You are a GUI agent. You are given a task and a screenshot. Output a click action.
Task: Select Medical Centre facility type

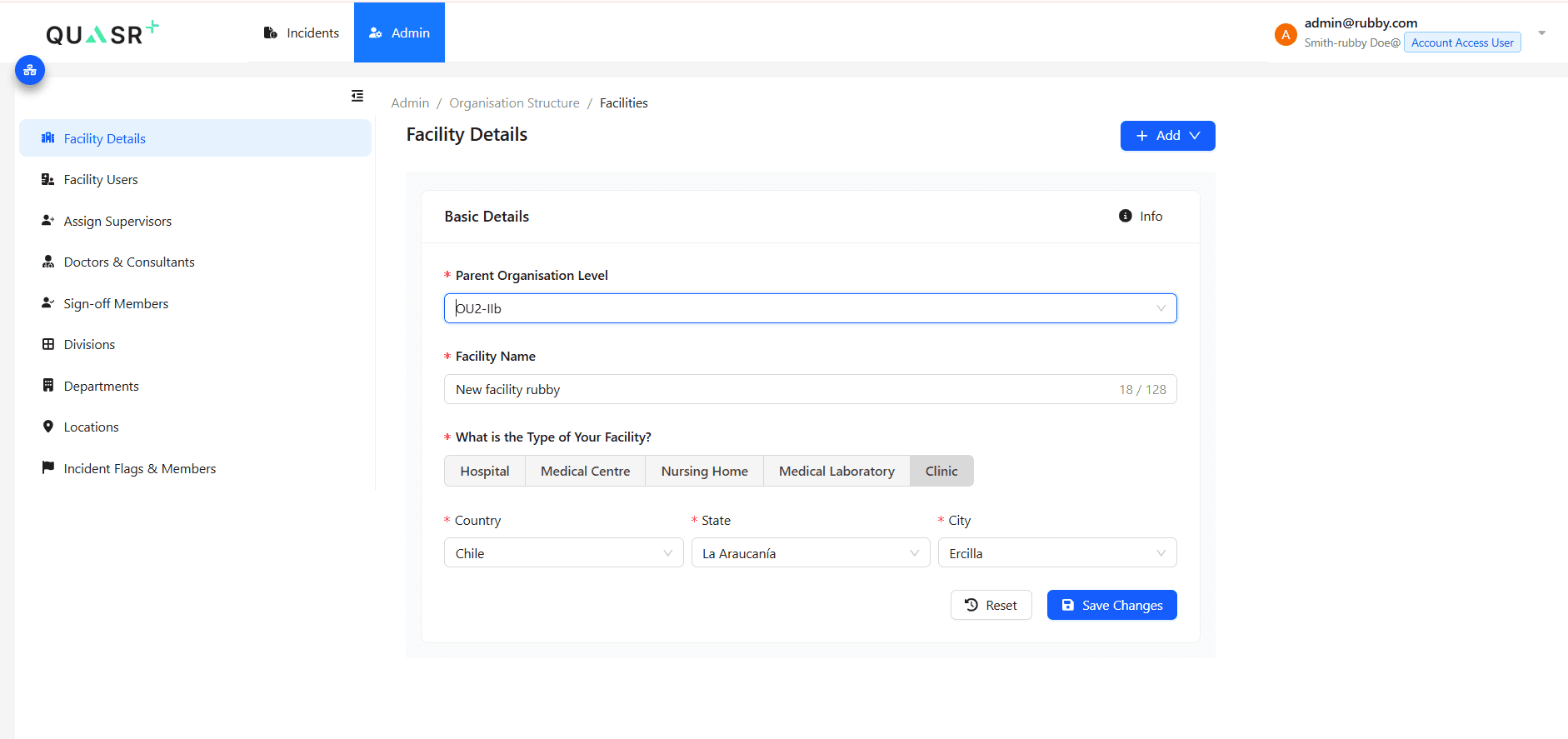tap(586, 471)
